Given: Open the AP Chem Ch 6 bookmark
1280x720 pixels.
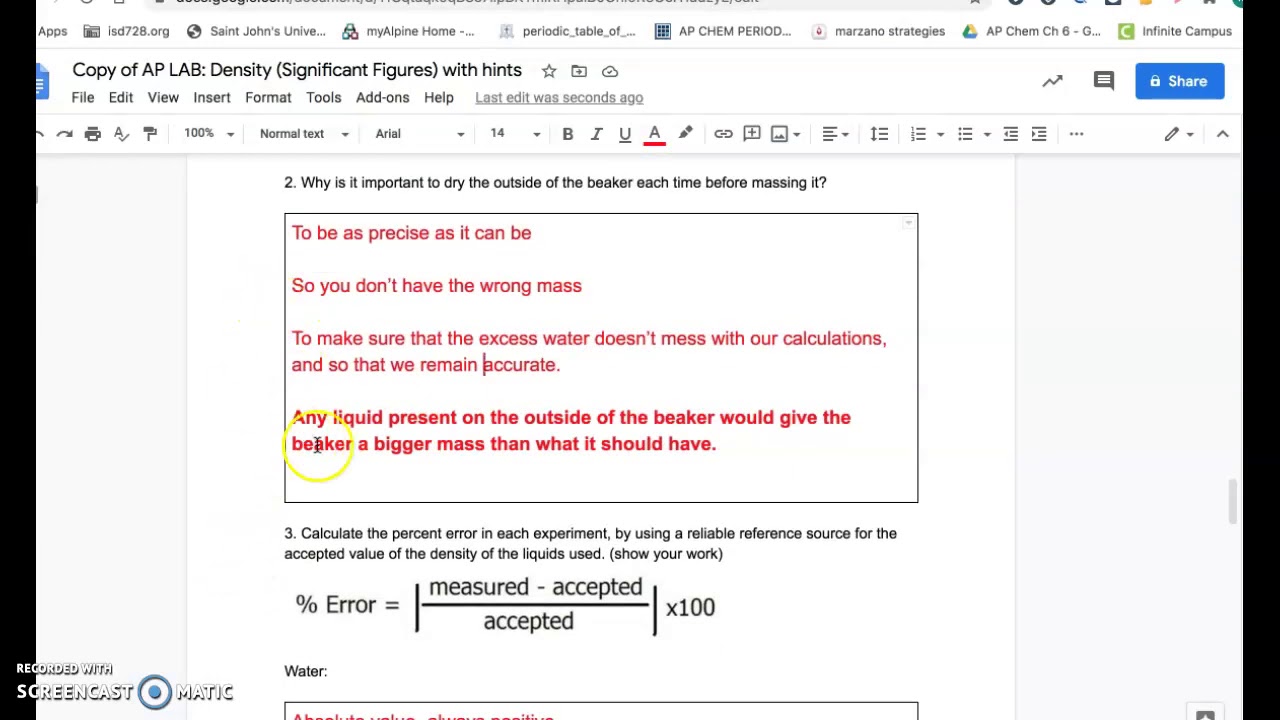Looking at the screenshot, I should pos(1031,31).
